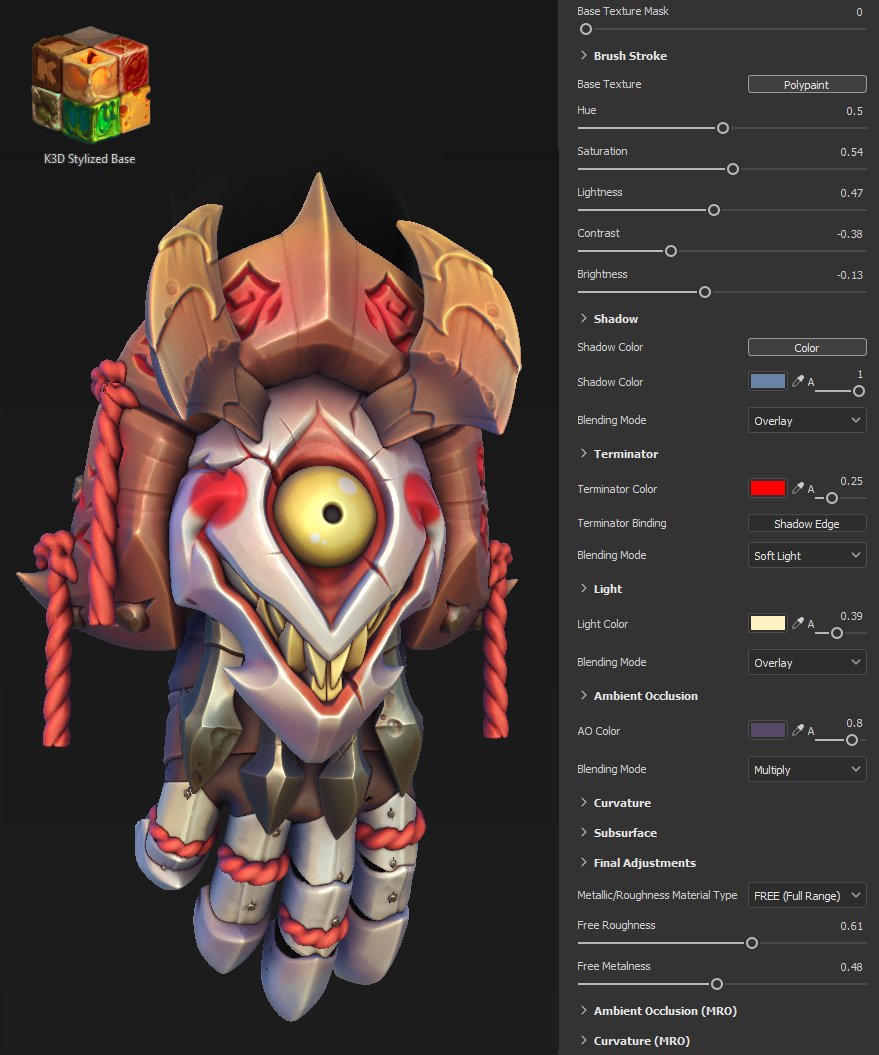Click the Polypaint Base Texture button
Screen dimensions: 879x1055
807,84
